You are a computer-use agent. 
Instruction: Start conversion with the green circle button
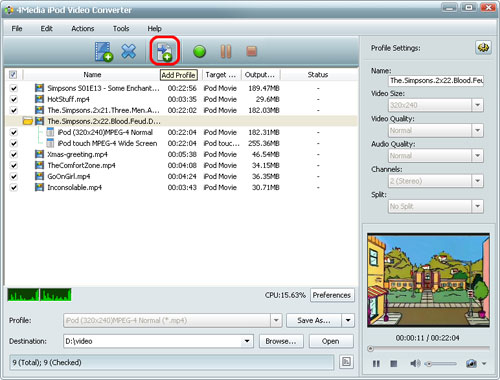tap(199, 52)
